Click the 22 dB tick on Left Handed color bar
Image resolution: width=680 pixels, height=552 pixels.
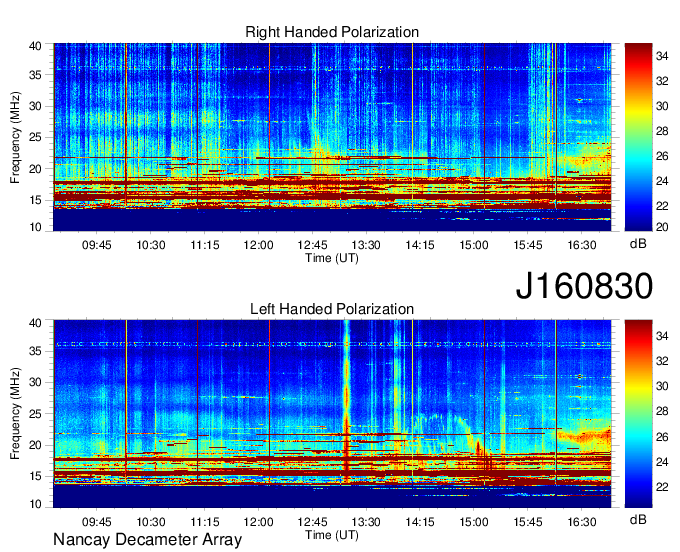click(662, 487)
